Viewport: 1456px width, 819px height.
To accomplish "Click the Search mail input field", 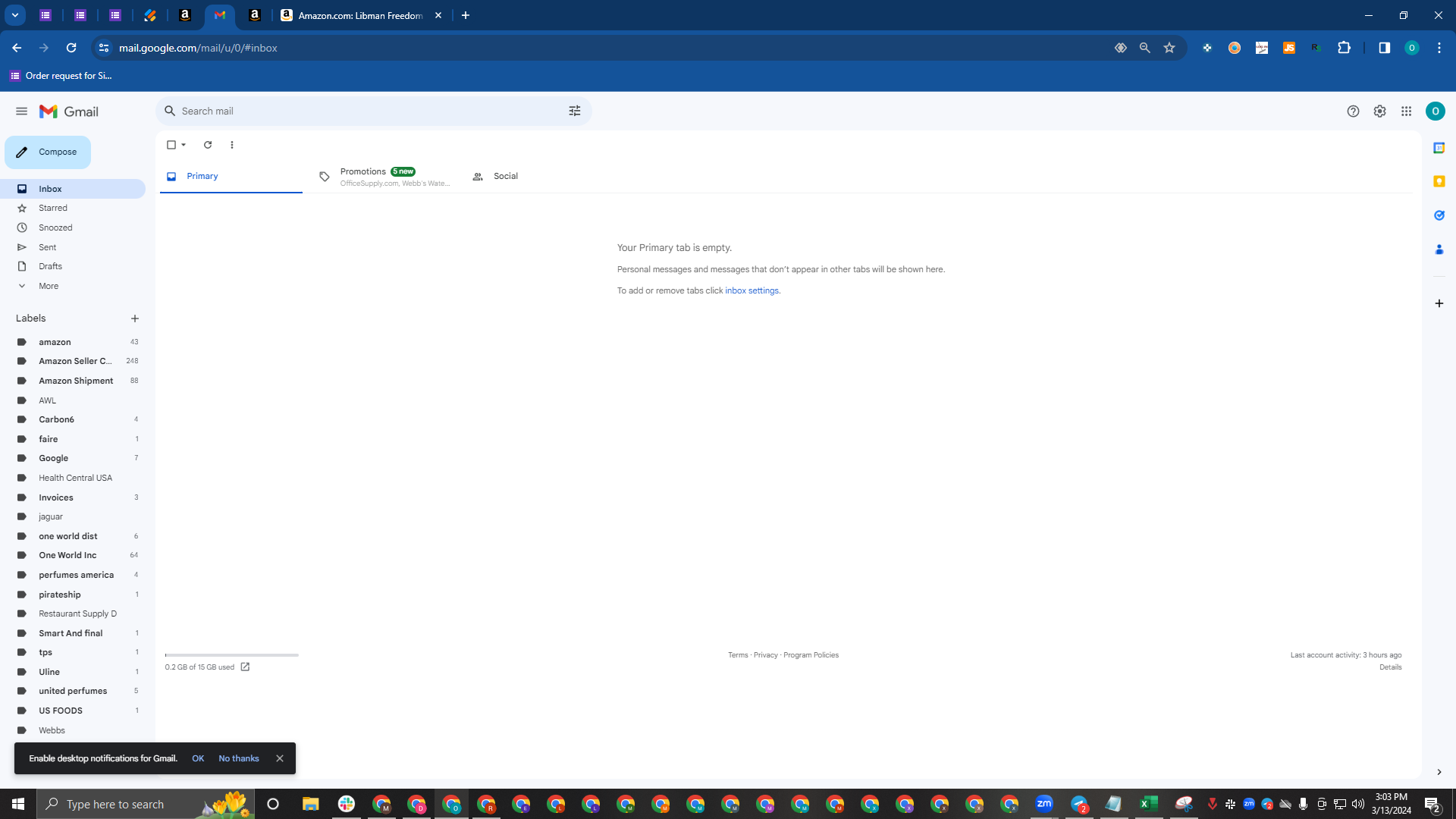I will point(372,111).
